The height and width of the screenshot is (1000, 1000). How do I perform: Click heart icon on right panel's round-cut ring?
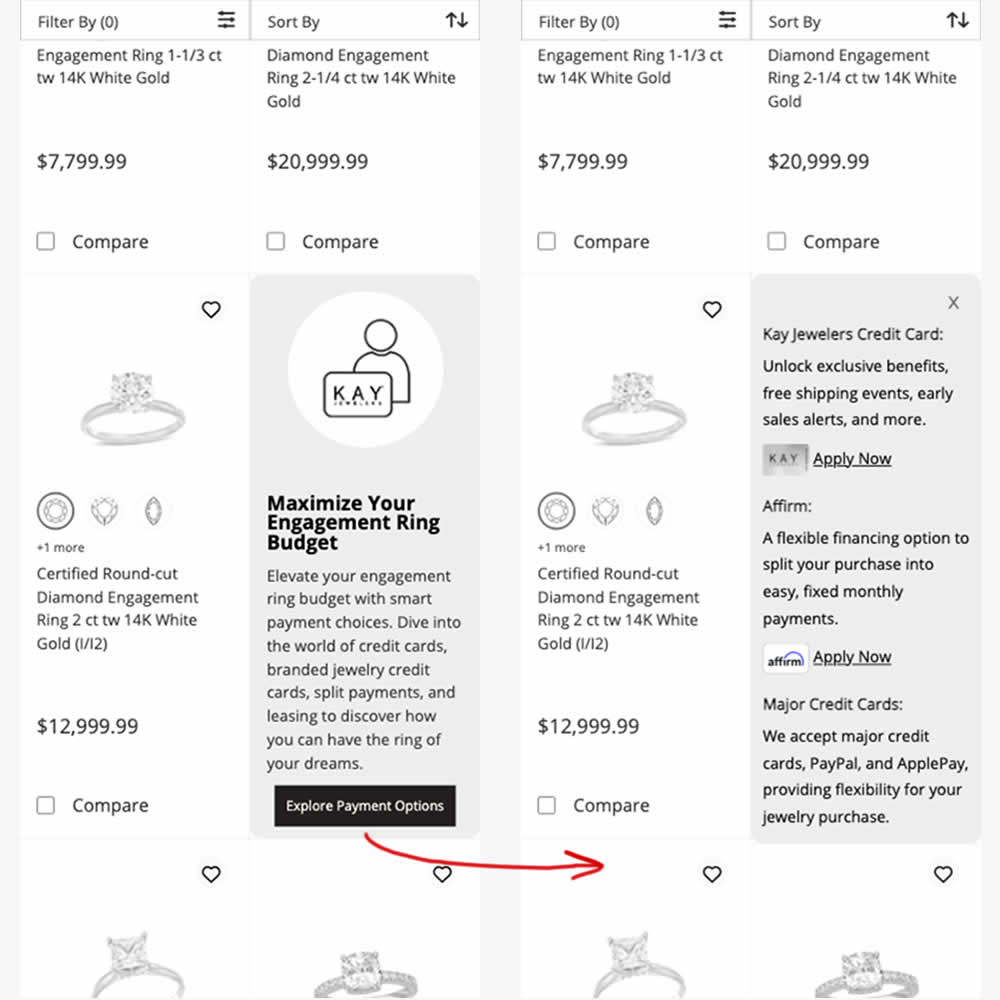click(712, 310)
